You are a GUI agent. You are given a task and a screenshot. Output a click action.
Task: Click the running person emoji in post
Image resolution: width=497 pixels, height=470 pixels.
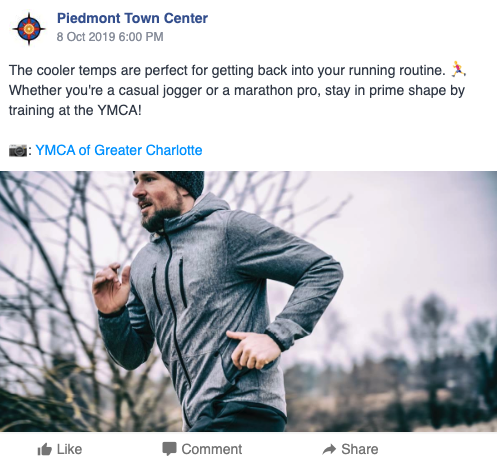(458, 70)
